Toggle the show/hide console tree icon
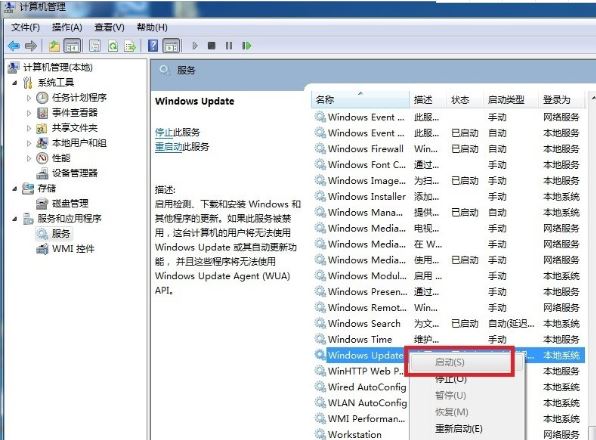 (x=72, y=46)
